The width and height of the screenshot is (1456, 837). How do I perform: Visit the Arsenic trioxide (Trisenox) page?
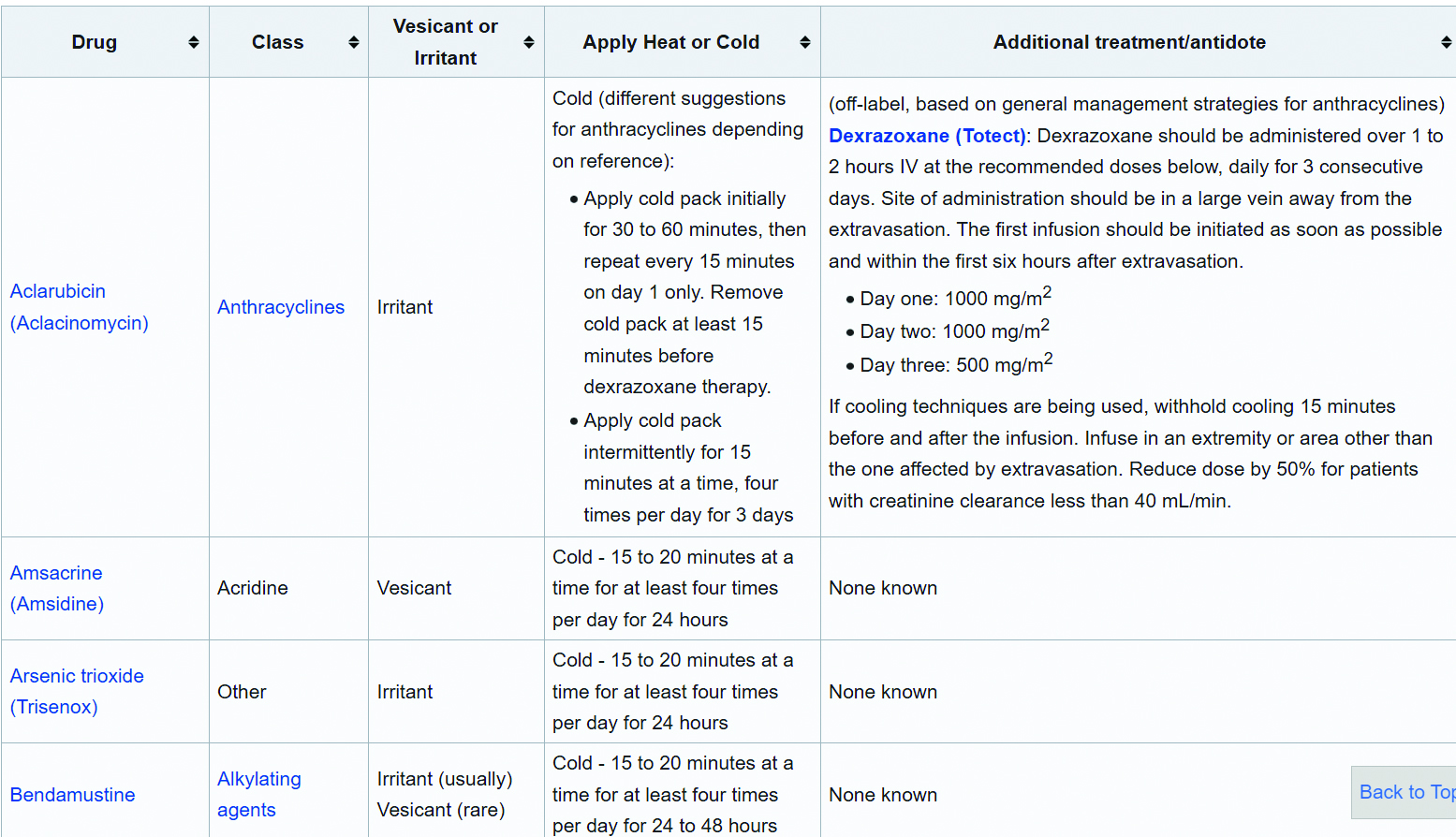[x=77, y=691]
